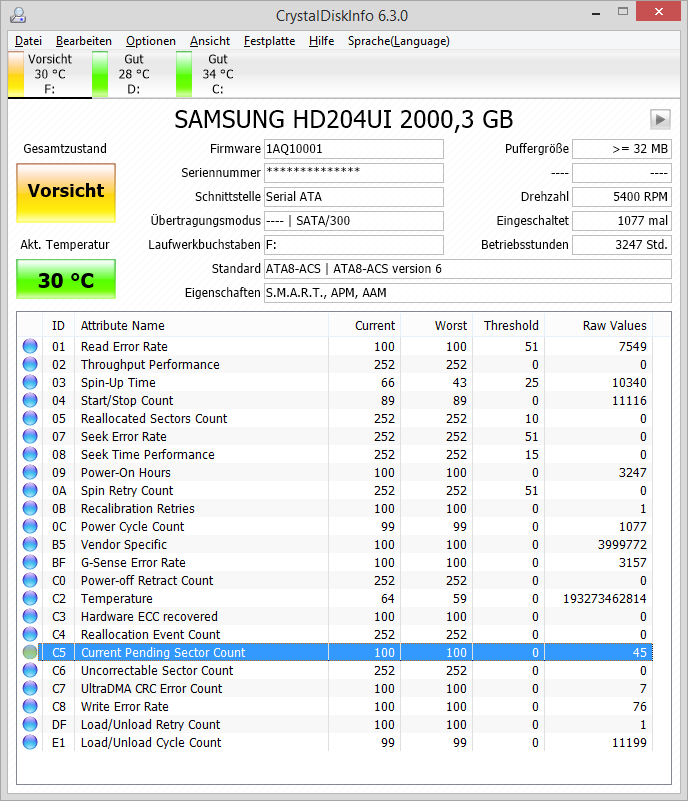Click the Threshold column header
The width and height of the screenshot is (688, 801).
(508, 325)
